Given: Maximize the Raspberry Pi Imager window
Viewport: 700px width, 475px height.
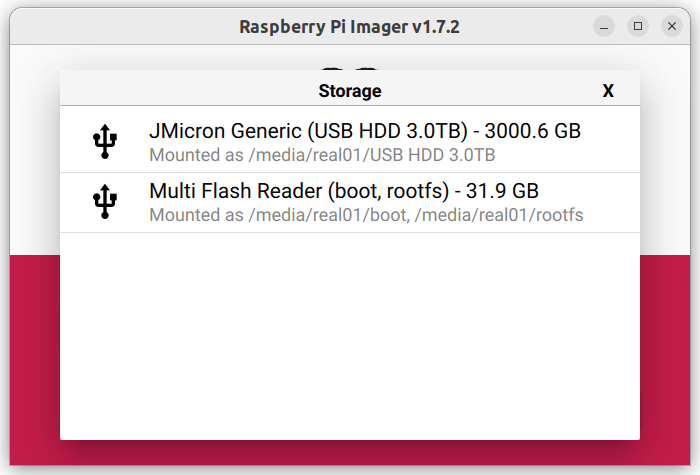Looking at the screenshot, I should 638,26.
